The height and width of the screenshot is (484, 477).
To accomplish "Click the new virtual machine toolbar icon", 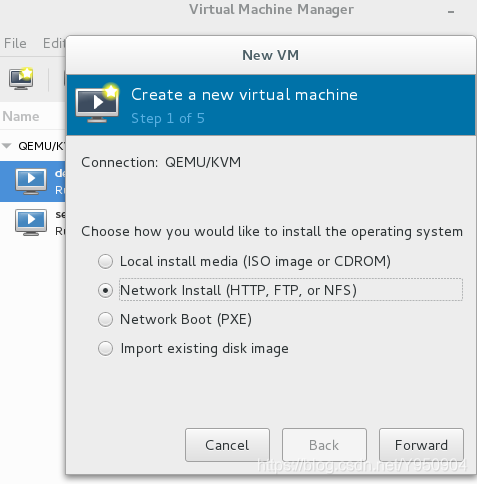I will (x=21, y=79).
